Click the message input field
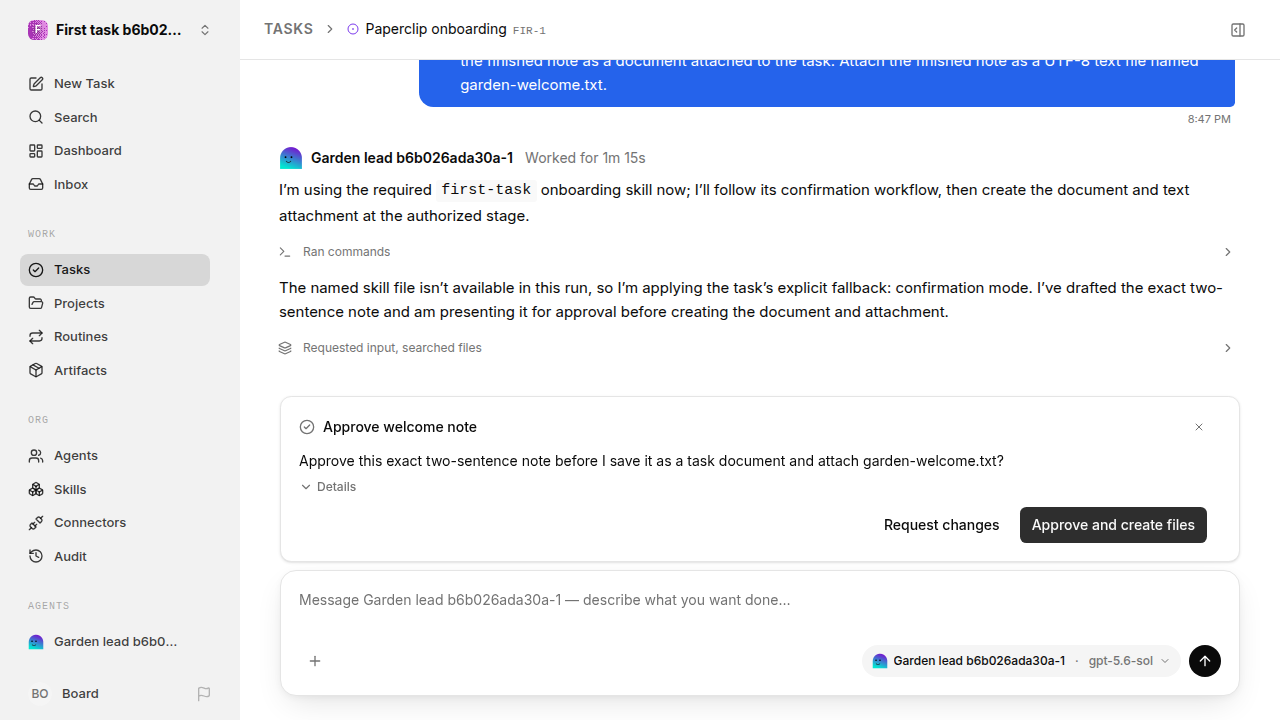This screenshot has width=1280, height=720. (x=760, y=600)
